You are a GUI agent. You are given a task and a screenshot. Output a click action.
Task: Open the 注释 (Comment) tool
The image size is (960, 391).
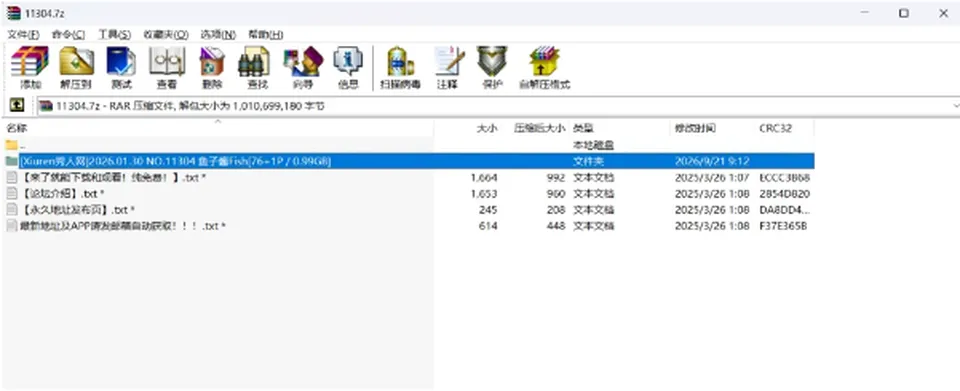(448, 67)
